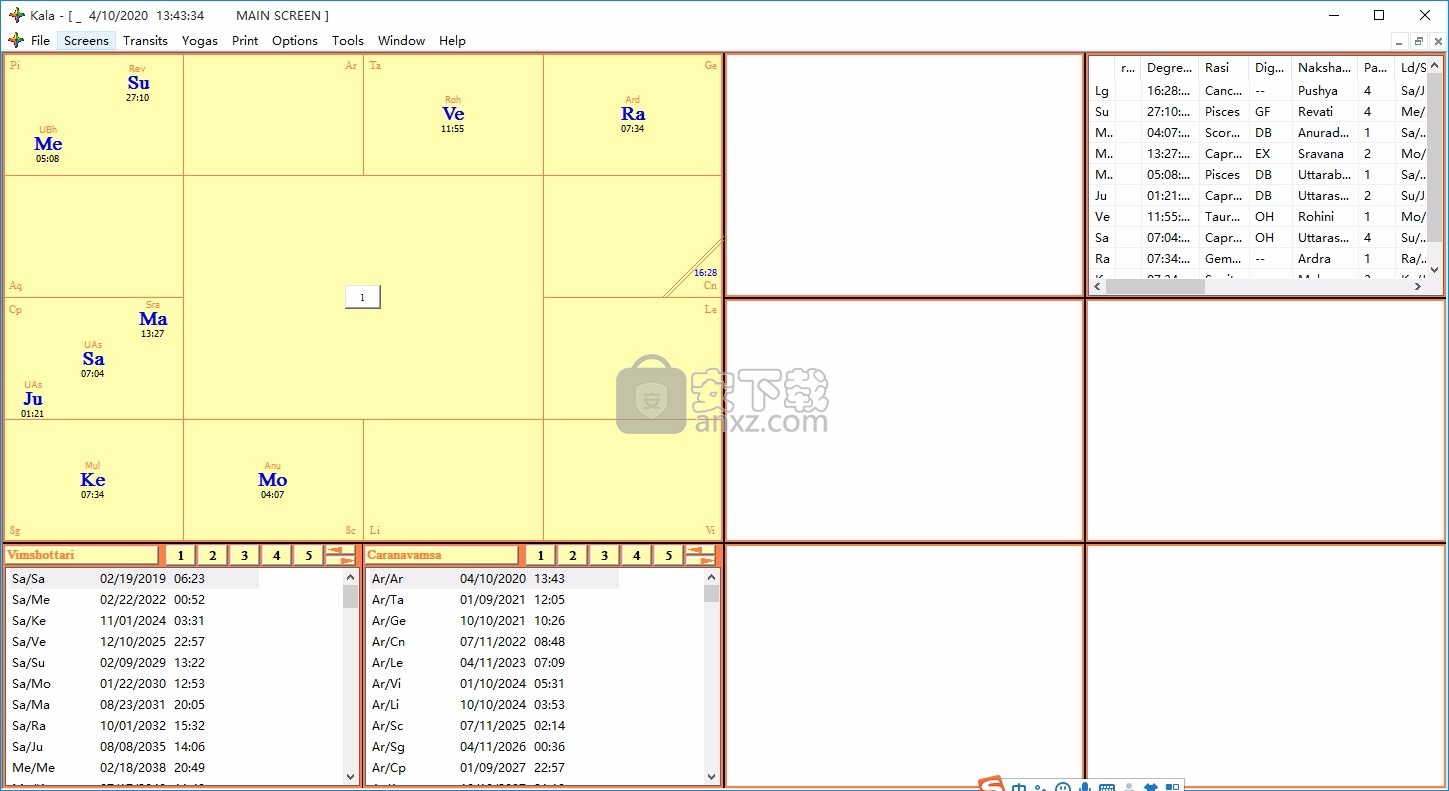Click the soft keyboard icon in IME toolbar
1449x791 pixels.
tap(1107, 787)
